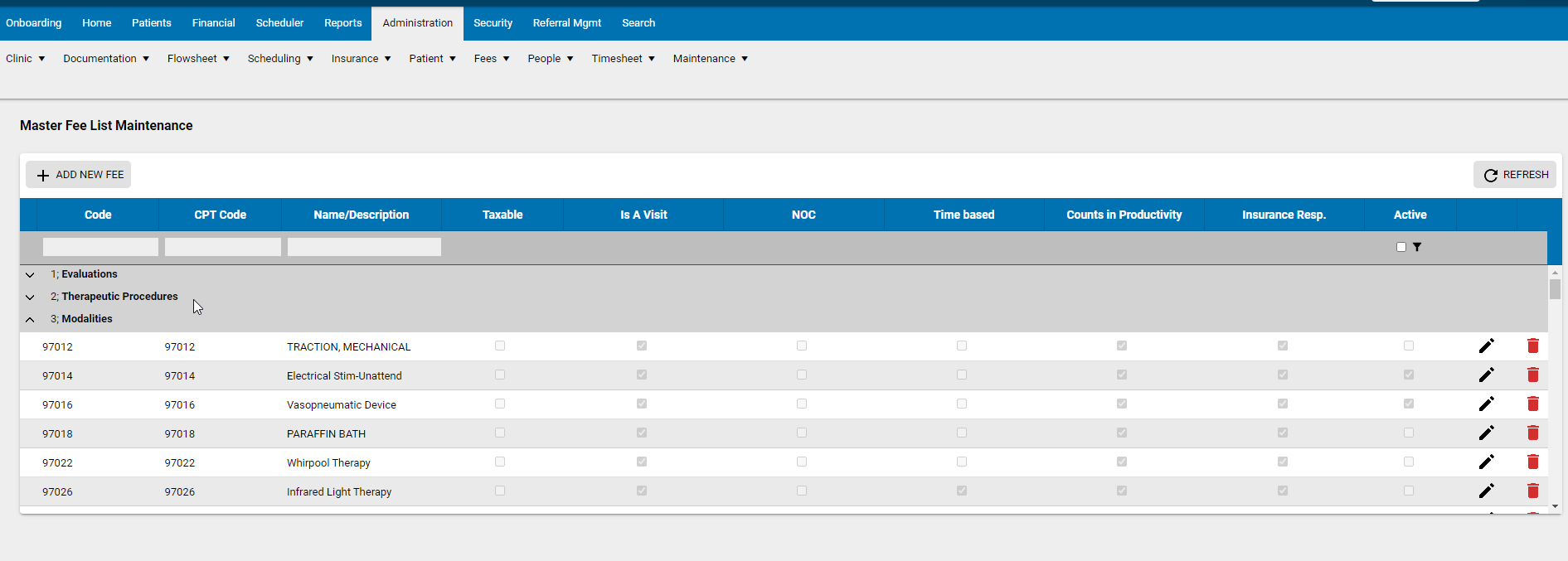This screenshot has width=1568, height=561.
Task: Toggle Active checkbox for Vasopneumatic Device
Action: point(1409,404)
